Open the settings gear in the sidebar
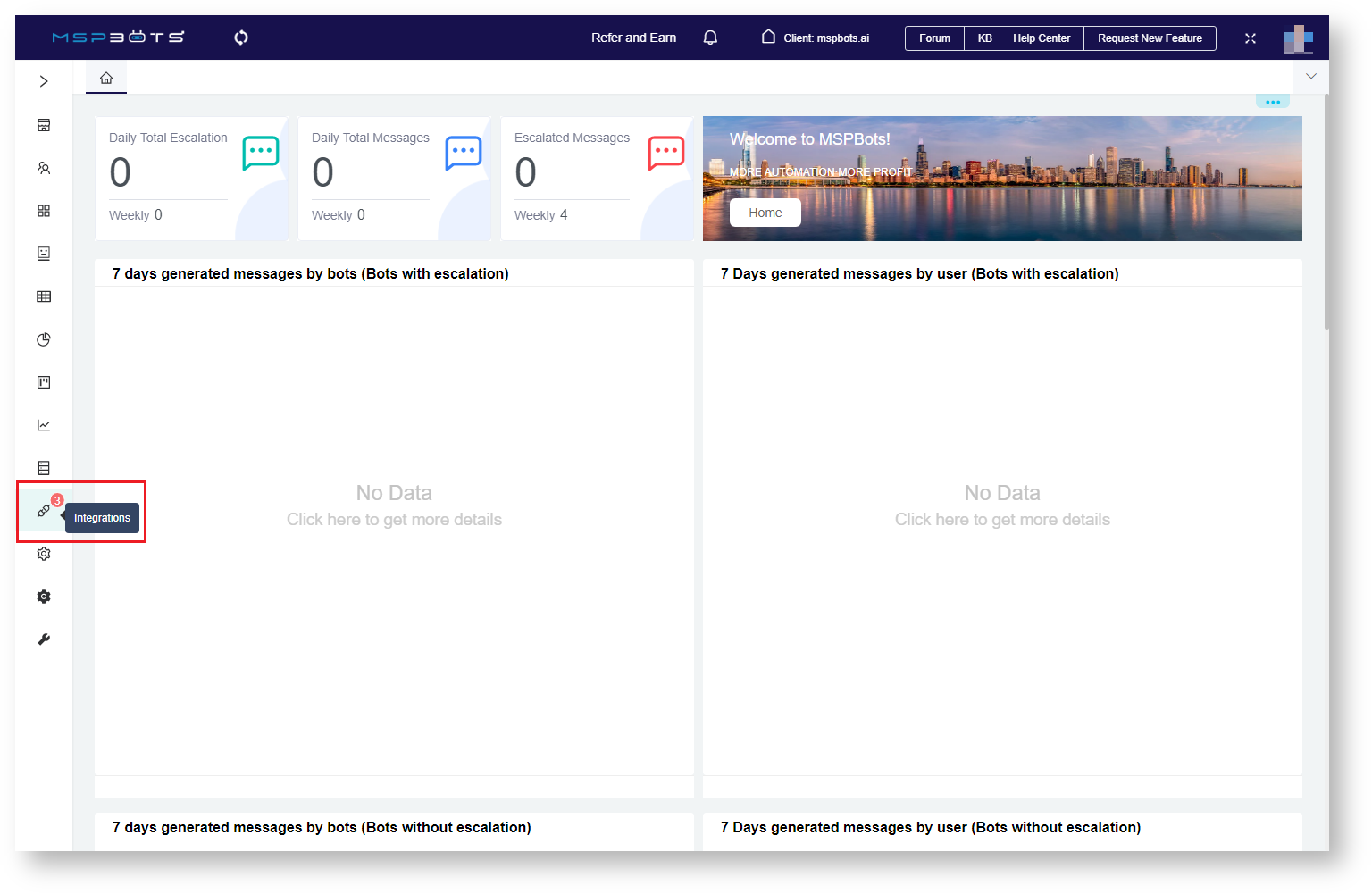The image size is (1372, 894). pos(43,554)
